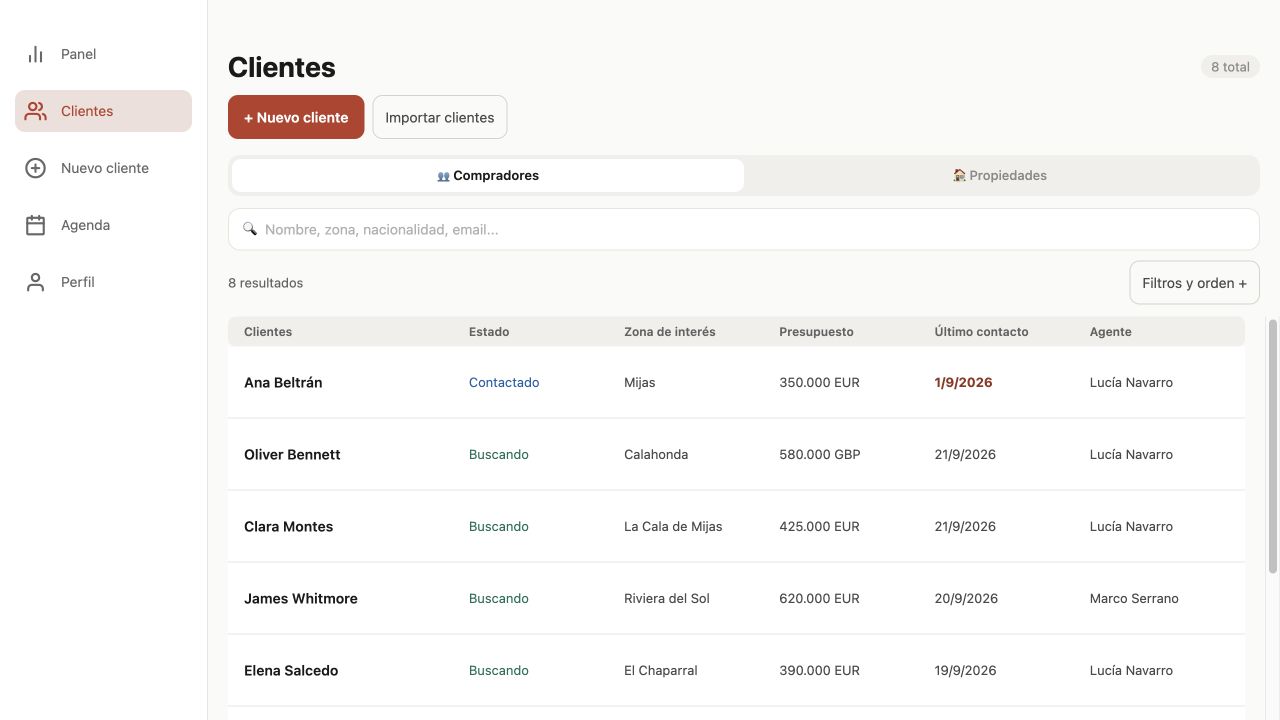The image size is (1280, 720).
Task: Click the Zona de interés column header
Action: coord(670,332)
